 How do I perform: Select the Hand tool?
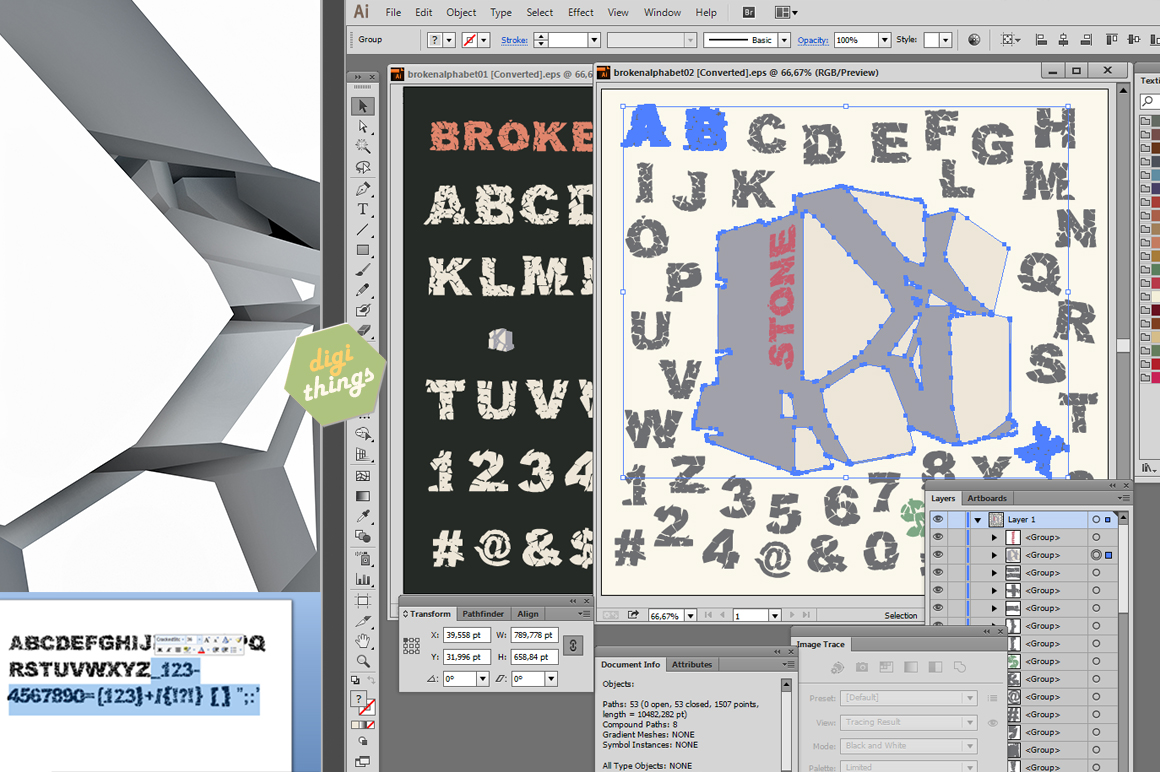click(362, 643)
